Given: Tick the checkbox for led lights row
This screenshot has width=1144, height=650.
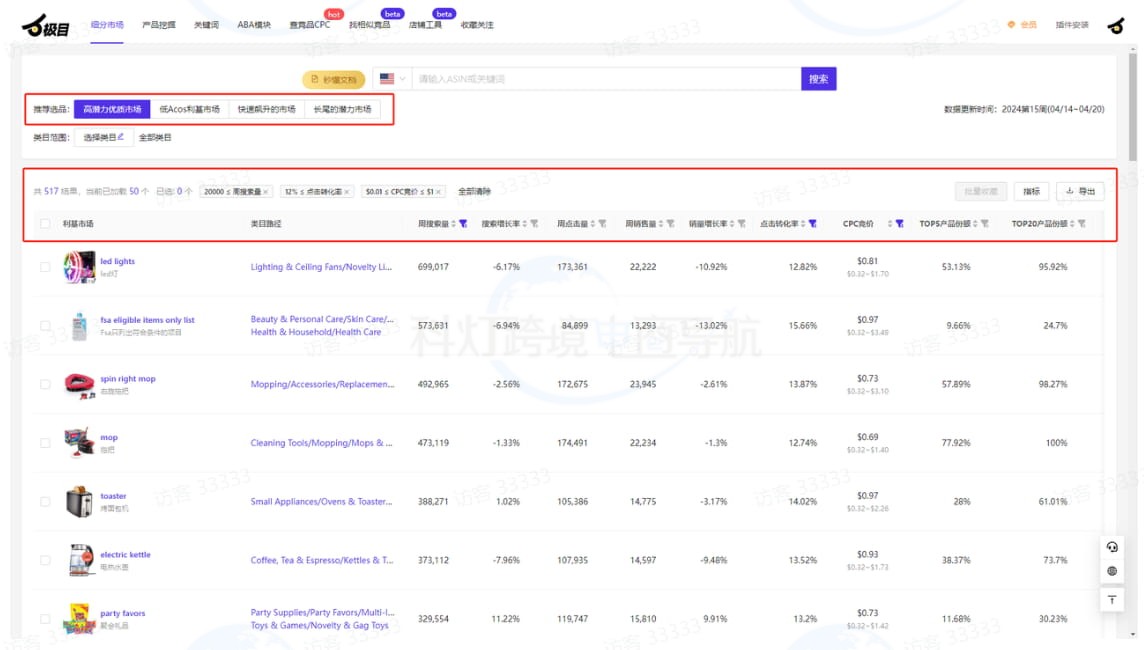Looking at the screenshot, I should 45,267.
